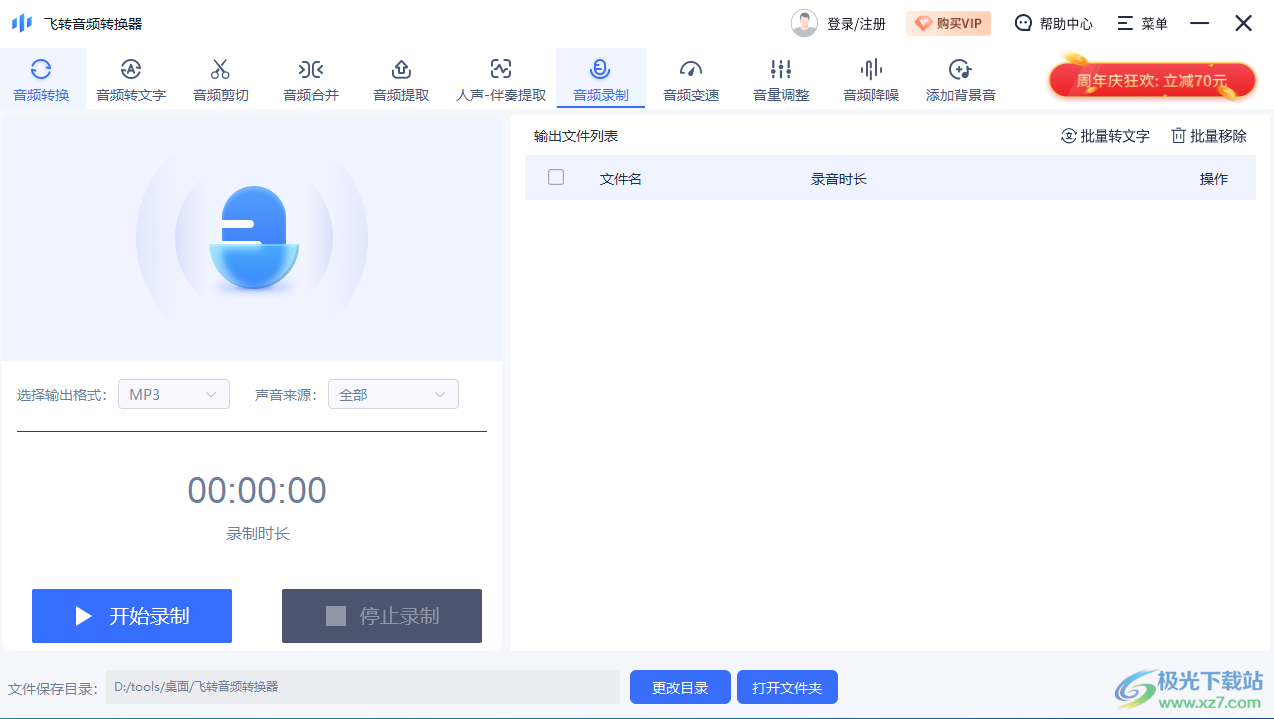The width and height of the screenshot is (1274, 719).
Task: Open the 音频转文字 transcription tool
Action: point(131,78)
